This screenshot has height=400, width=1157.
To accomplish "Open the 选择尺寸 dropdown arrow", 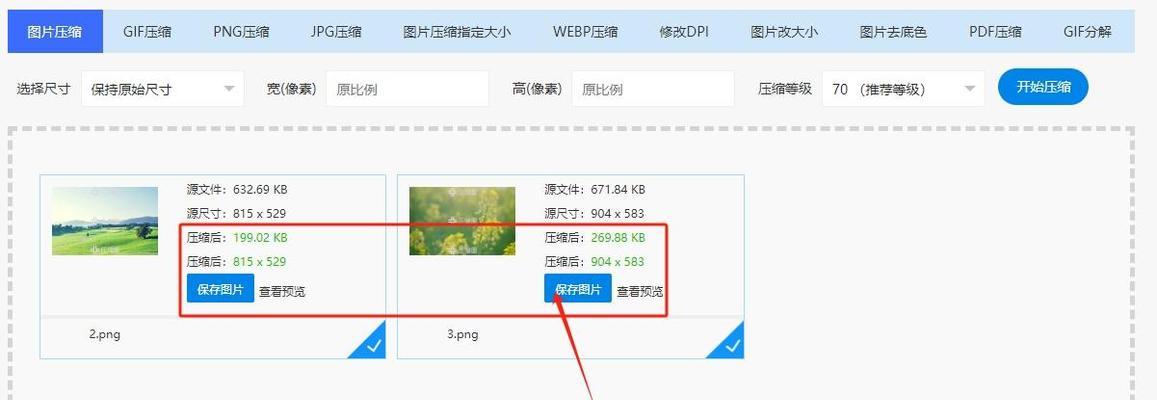I will coord(229,89).
